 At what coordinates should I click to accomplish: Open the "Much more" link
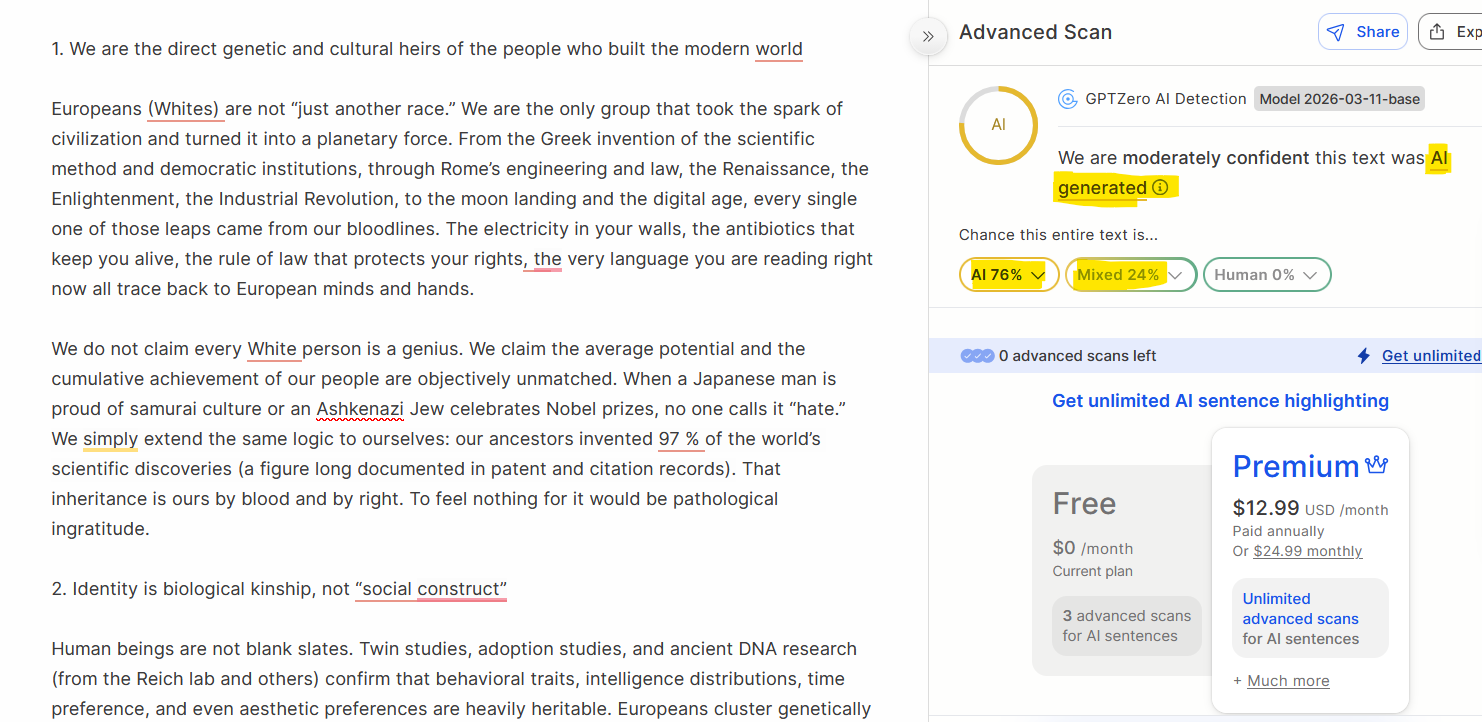pos(1288,681)
